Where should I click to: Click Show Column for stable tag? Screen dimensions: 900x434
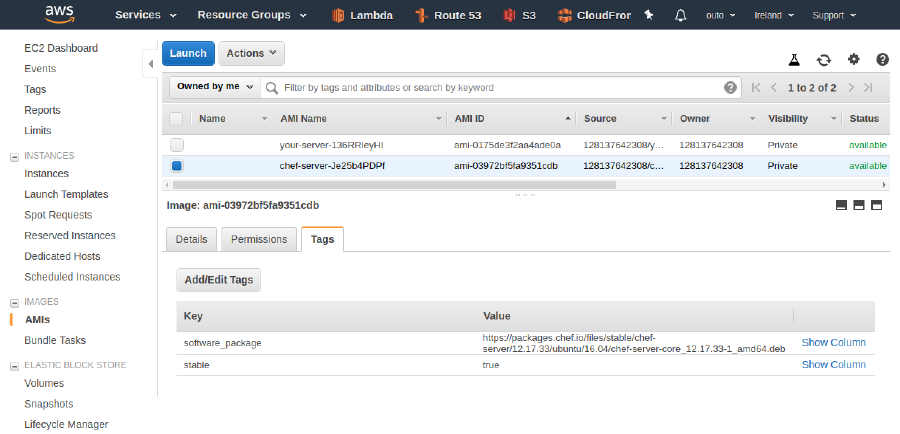833,365
